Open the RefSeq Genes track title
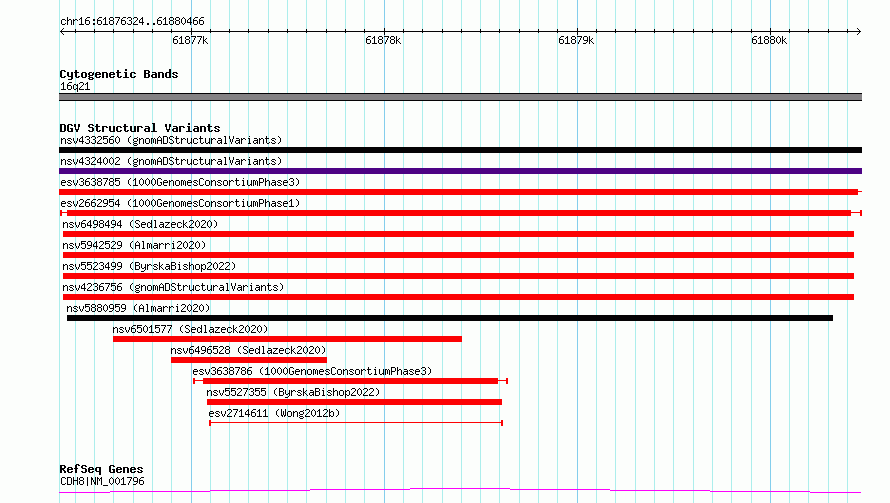890x503 pixels. pos(101,469)
